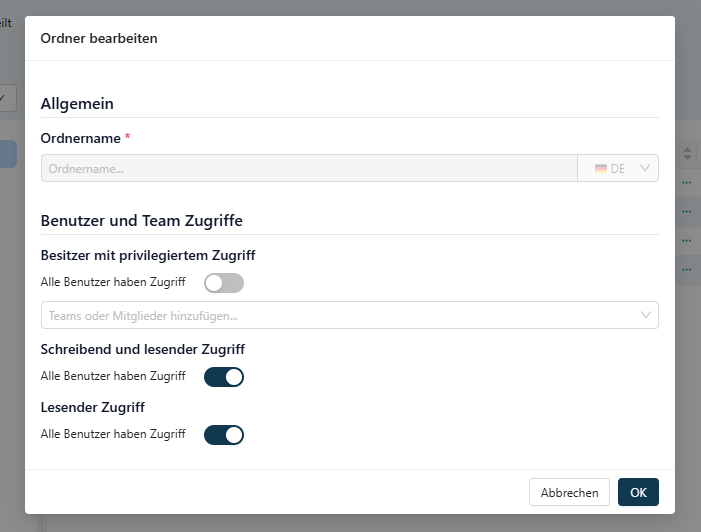The height and width of the screenshot is (532, 701).
Task: Expand the Teams oder Mitglieder hinzufügen dropdown
Action: click(x=350, y=315)
